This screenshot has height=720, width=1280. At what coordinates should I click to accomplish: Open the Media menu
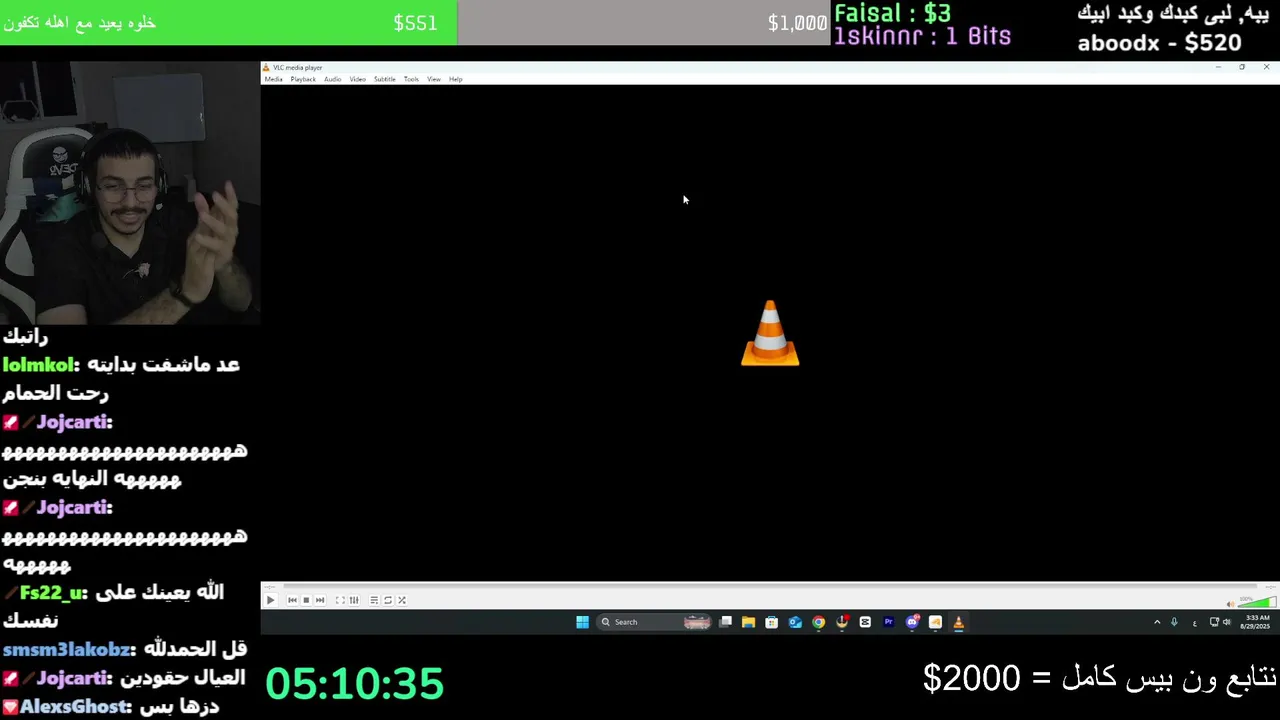pos(273,79)
